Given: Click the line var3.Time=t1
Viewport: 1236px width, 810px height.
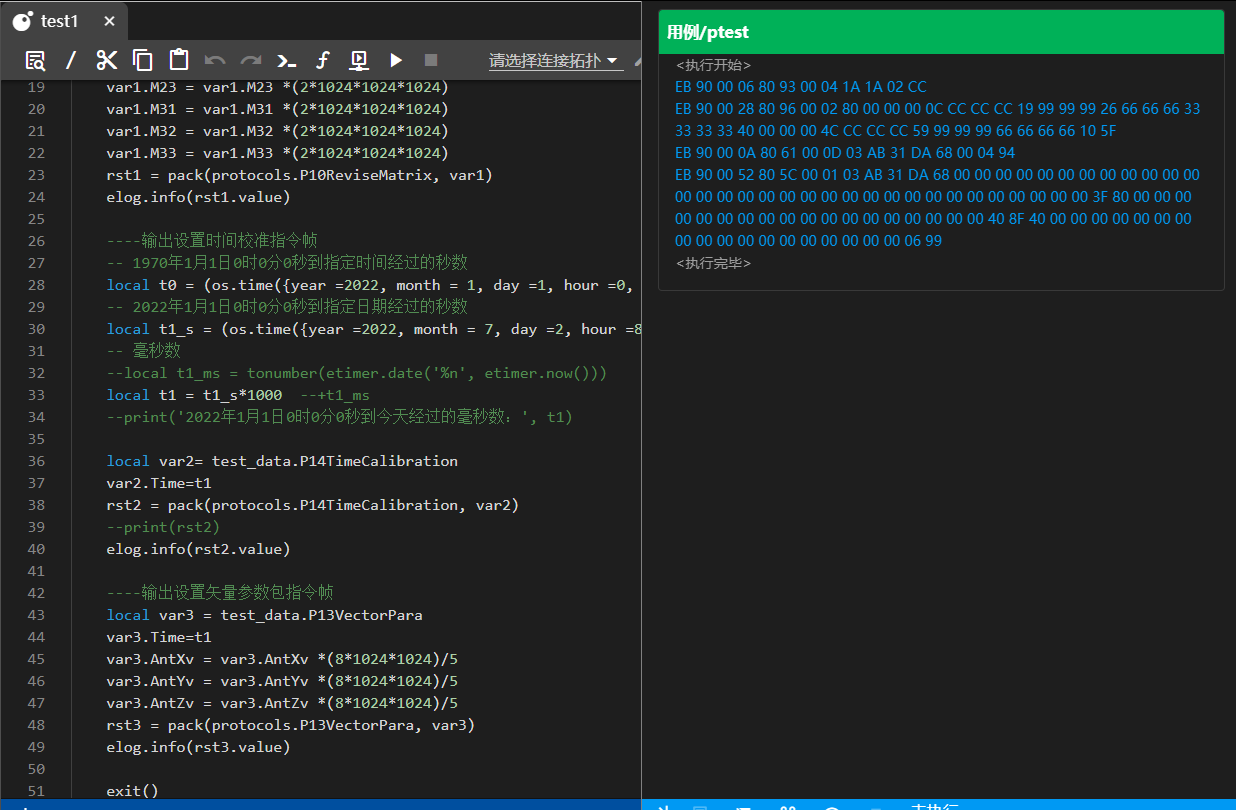Looking at the screenshot, I should coord(159,637).
